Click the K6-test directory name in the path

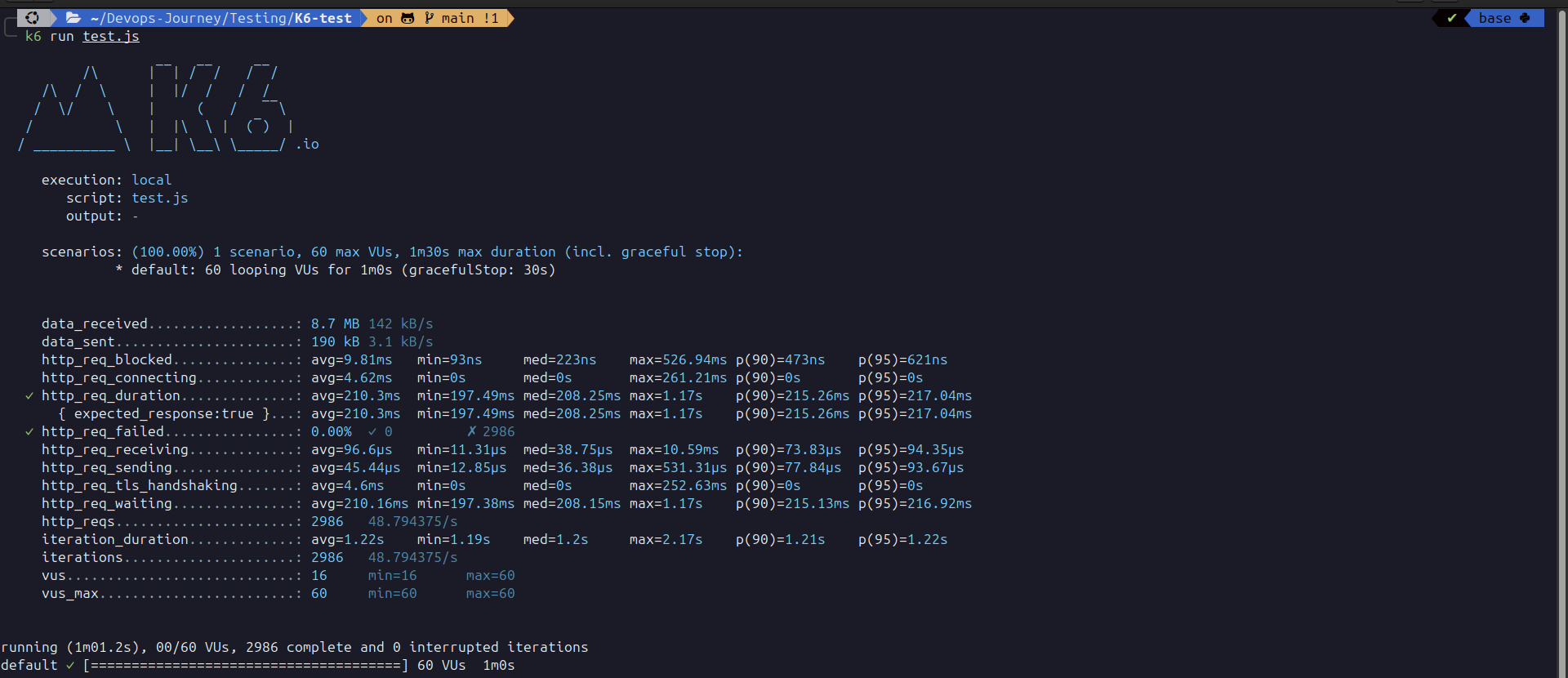[x=323, y=18]
